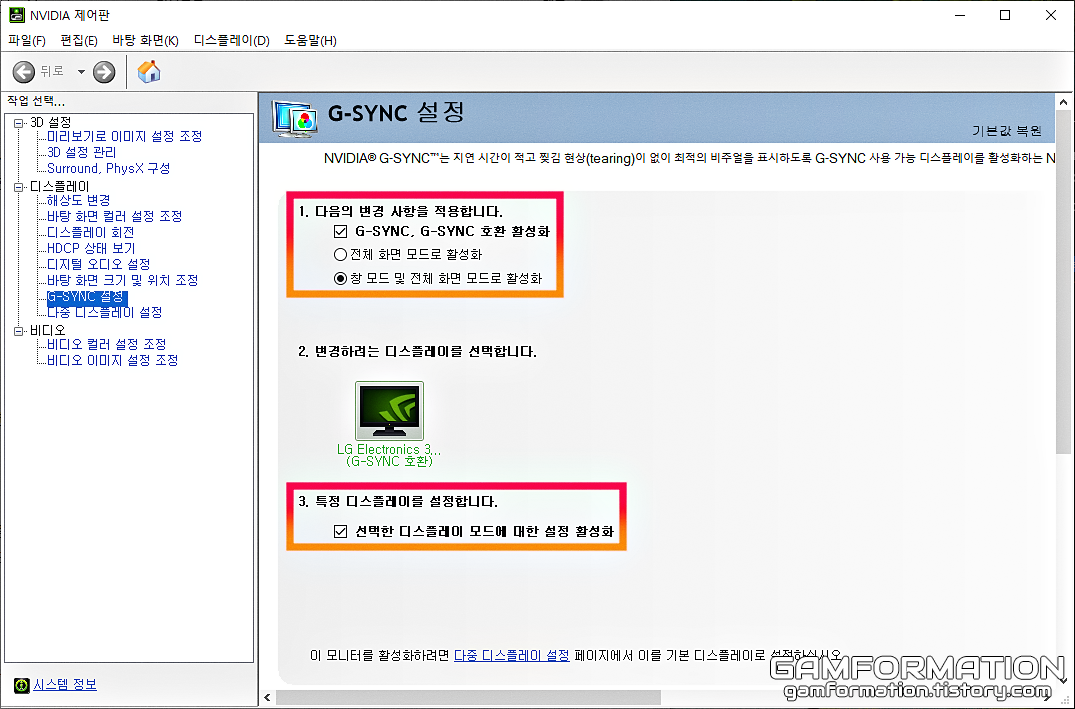Click the vertical scrollbar thumb

[x=1063, y=282]
